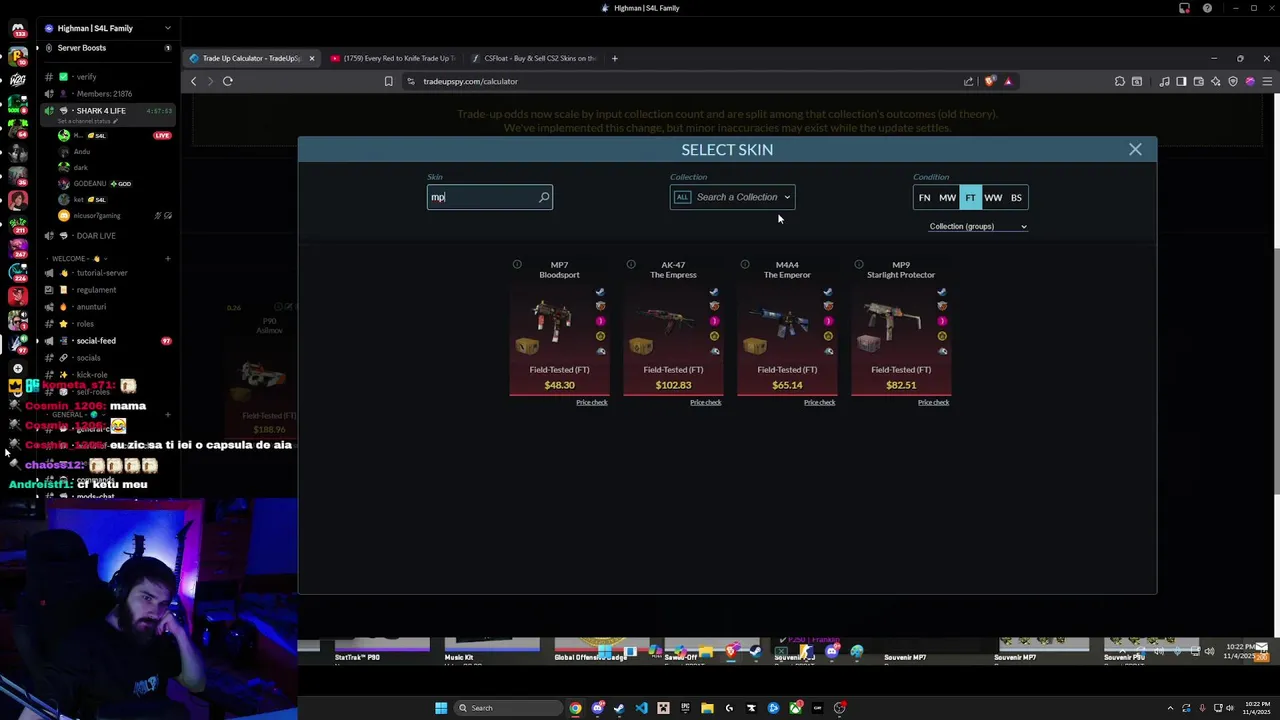Viewport: 1280px width, 720px height.
Task: Click Price check under M4A4 The Emperor
Action: (819, 402)
